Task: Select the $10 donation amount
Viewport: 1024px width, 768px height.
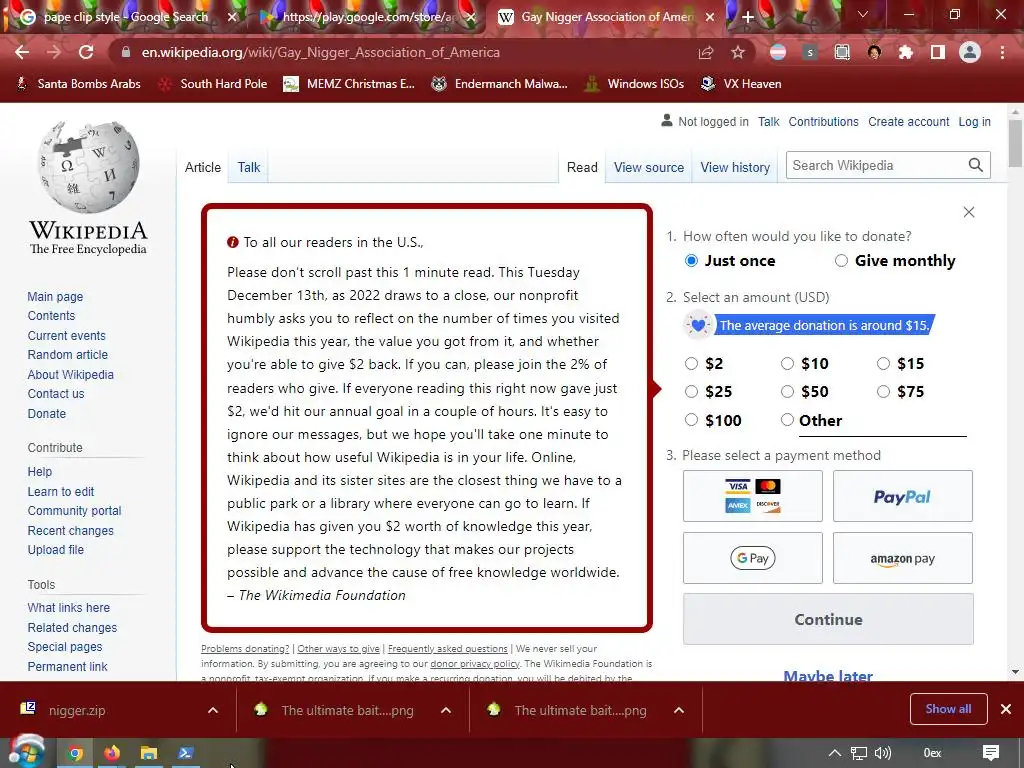Action: pos(788,364)
